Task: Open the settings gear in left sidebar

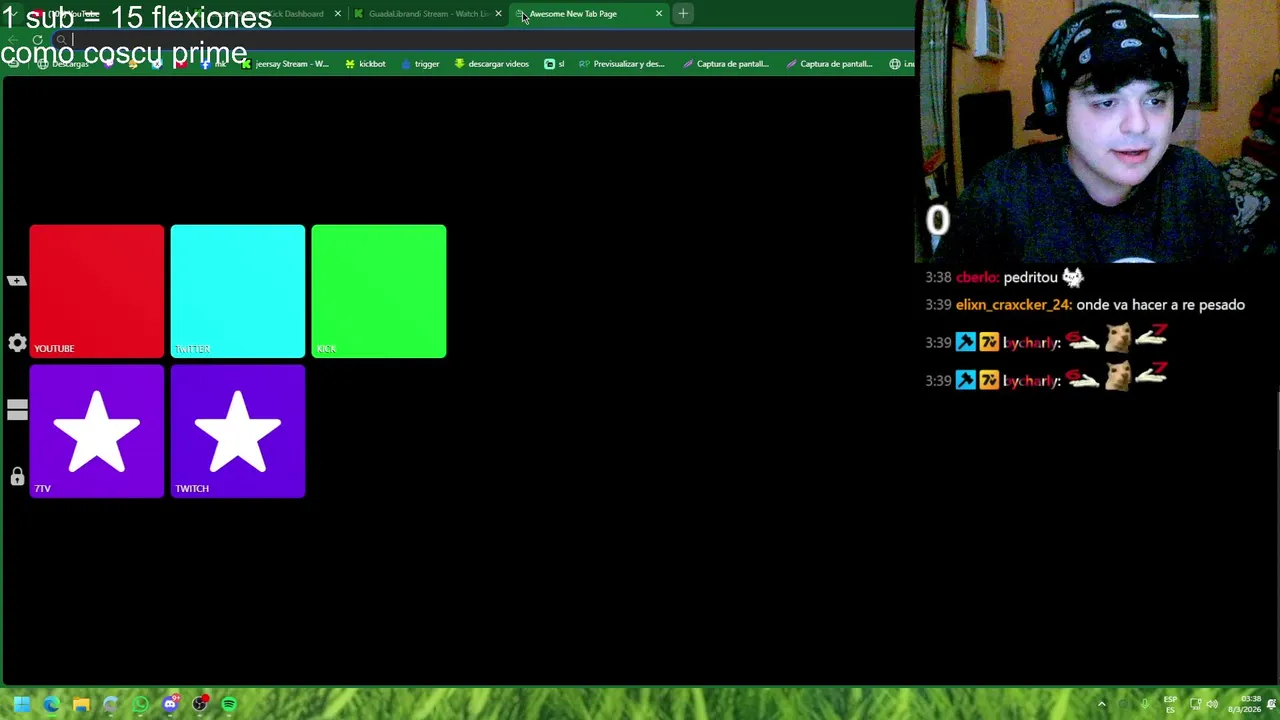Action: point(17,344)
